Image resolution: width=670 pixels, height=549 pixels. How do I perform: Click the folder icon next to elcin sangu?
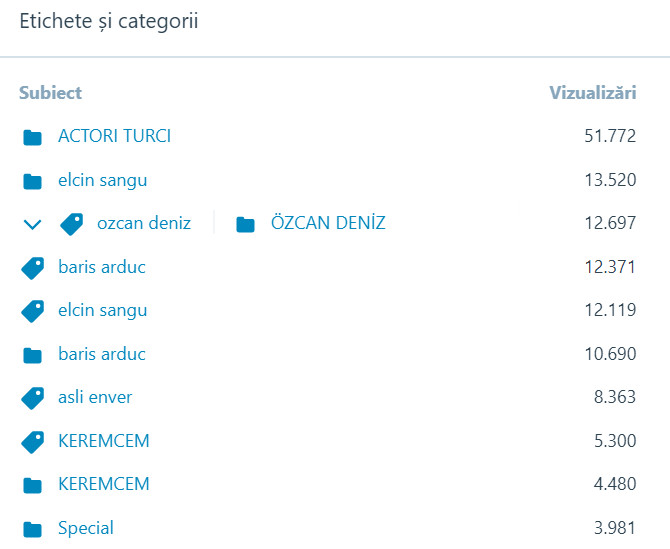point(33,181)
